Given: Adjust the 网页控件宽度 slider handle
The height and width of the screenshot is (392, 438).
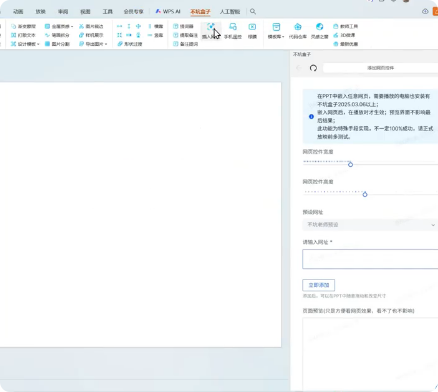Looking at the screenshot, I should point(350,164).
